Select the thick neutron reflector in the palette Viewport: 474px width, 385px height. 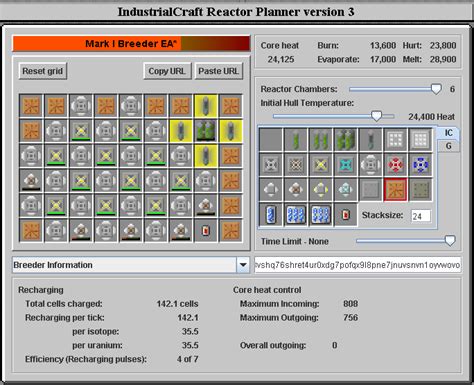click(x=420, y=139)
